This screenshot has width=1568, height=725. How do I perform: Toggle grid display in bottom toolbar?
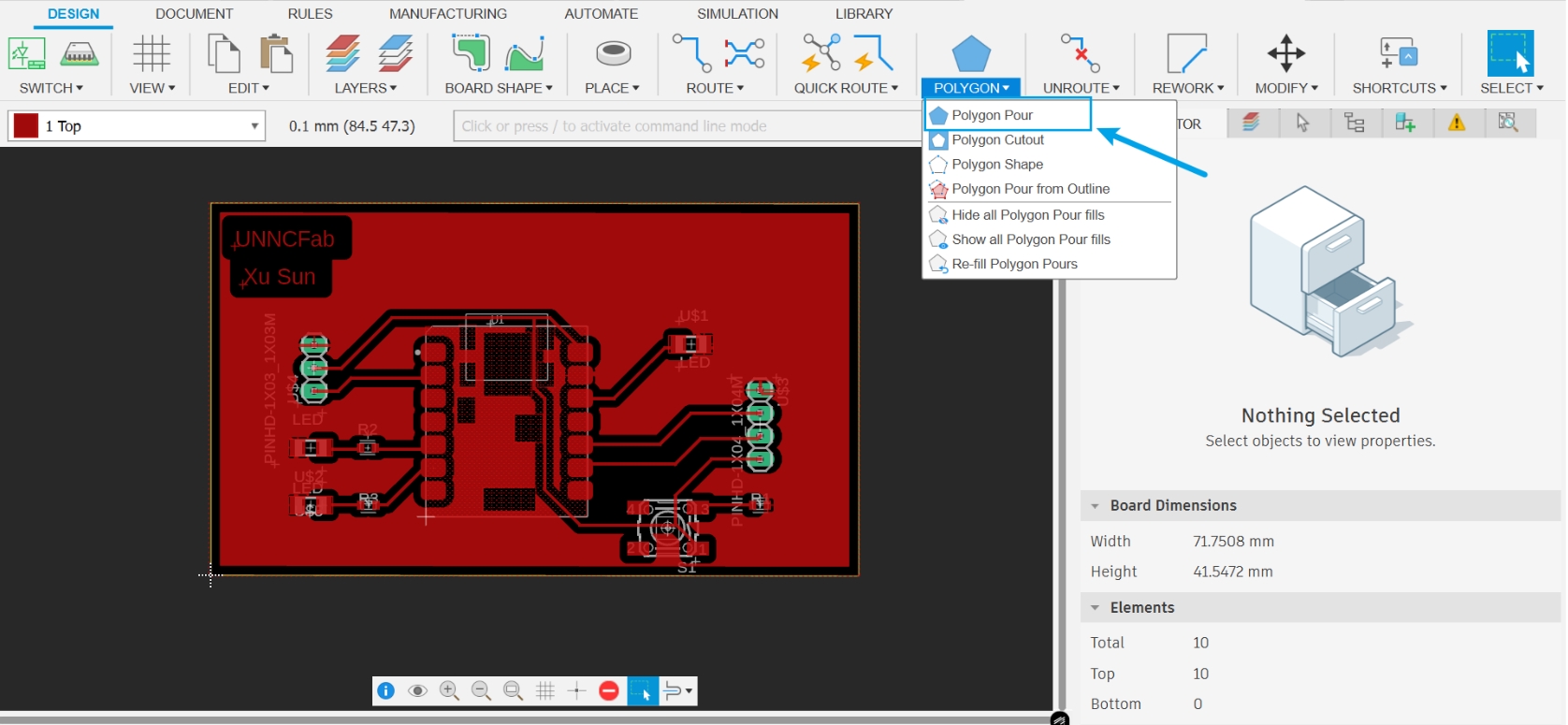(545, 691)
